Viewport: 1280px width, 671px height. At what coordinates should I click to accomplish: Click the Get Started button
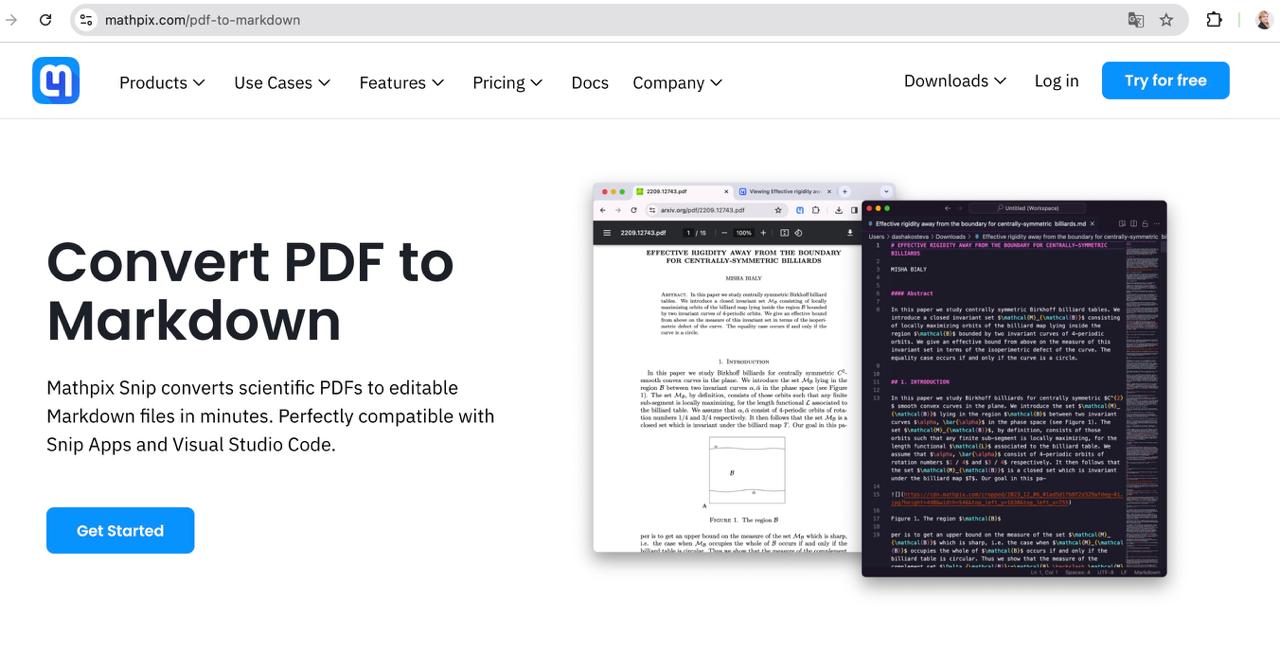[120, 530]
